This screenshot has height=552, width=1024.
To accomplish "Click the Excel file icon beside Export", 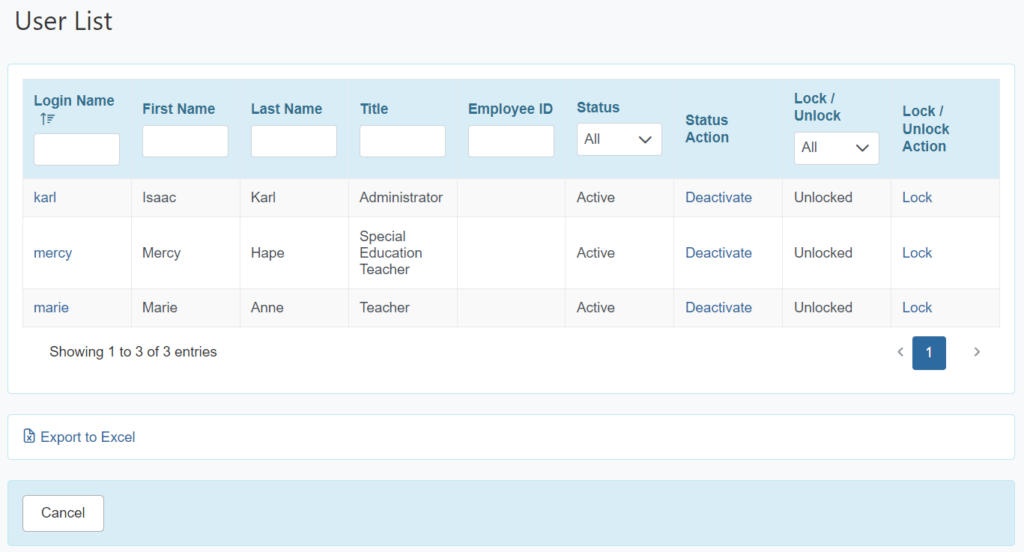I will 29,436.
